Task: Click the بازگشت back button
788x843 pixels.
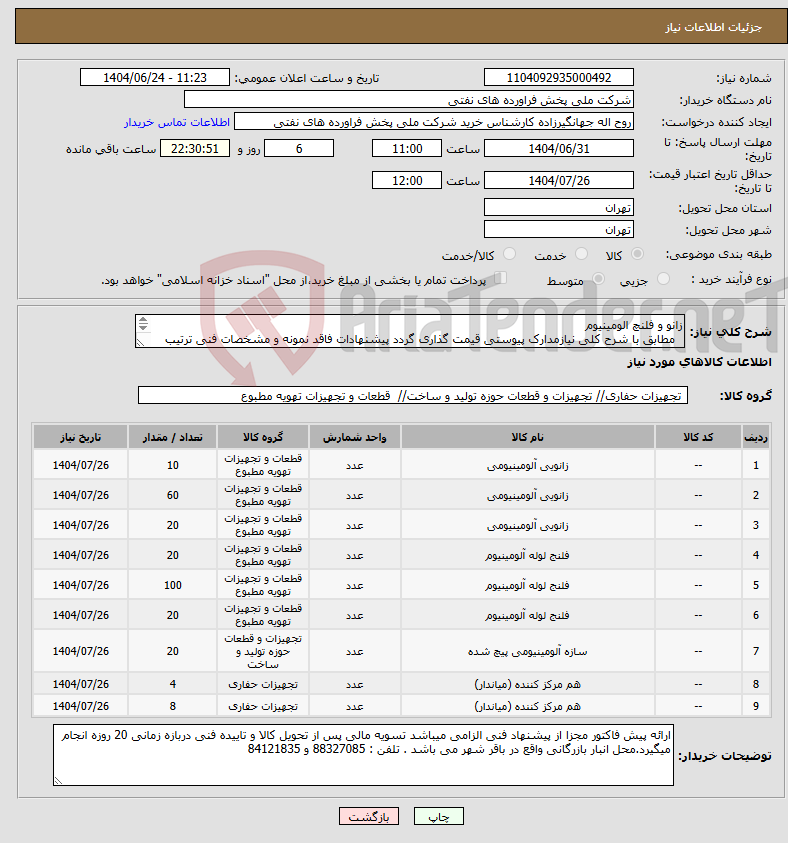Action: point(369,816)
